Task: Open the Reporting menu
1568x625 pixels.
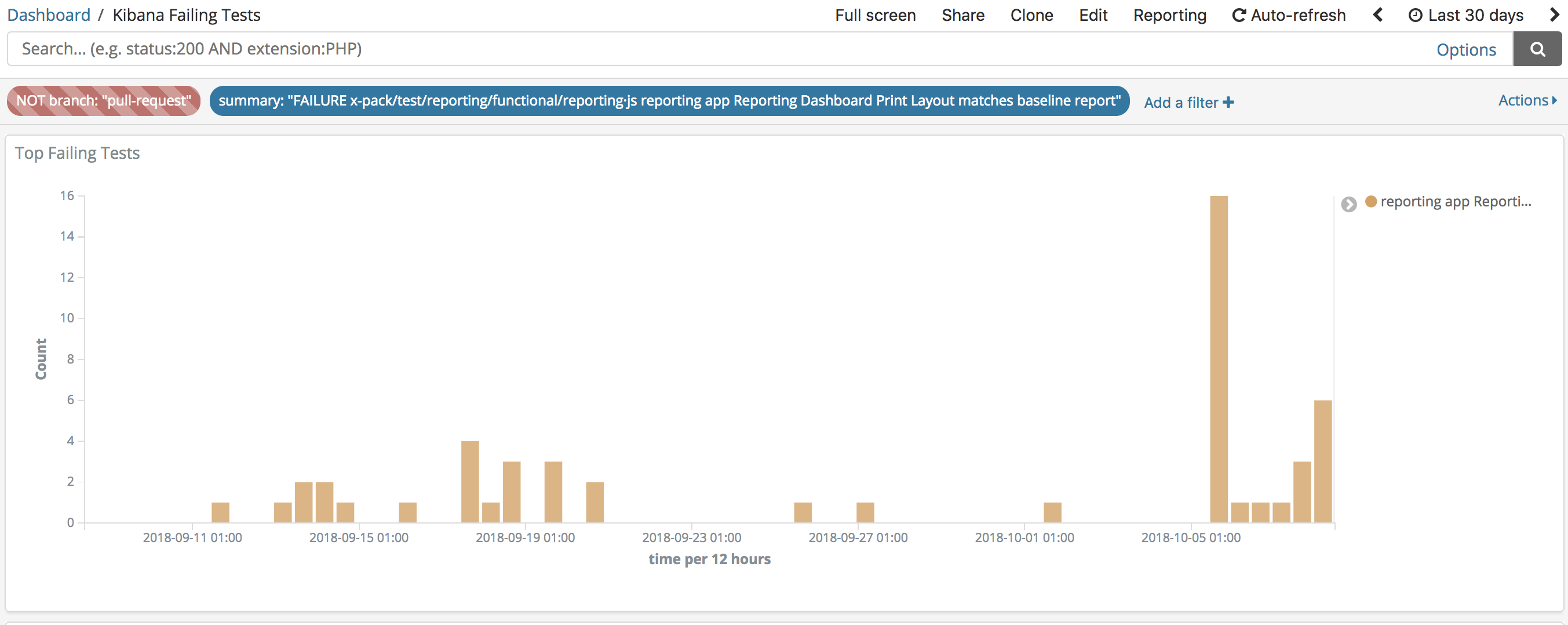Action: coord(1169,15)
